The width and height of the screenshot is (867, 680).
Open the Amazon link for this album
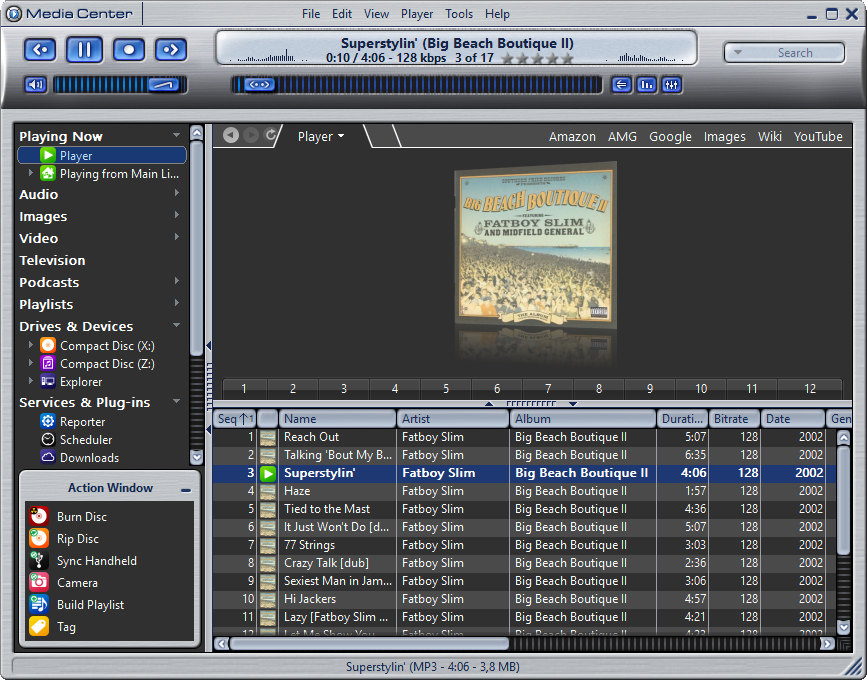(x=572, y=137)
